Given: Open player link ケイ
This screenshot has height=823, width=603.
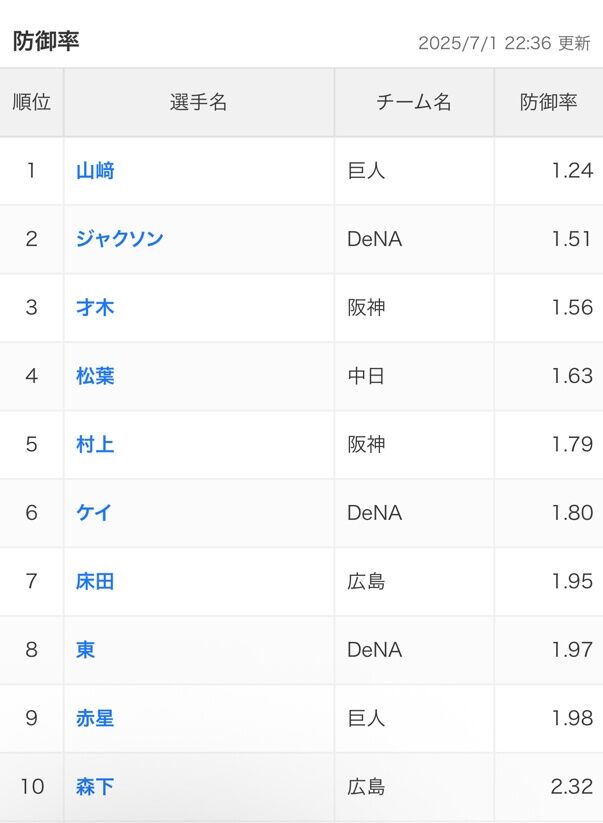Looking at the screenshot, I should click(x=94, y=513).
